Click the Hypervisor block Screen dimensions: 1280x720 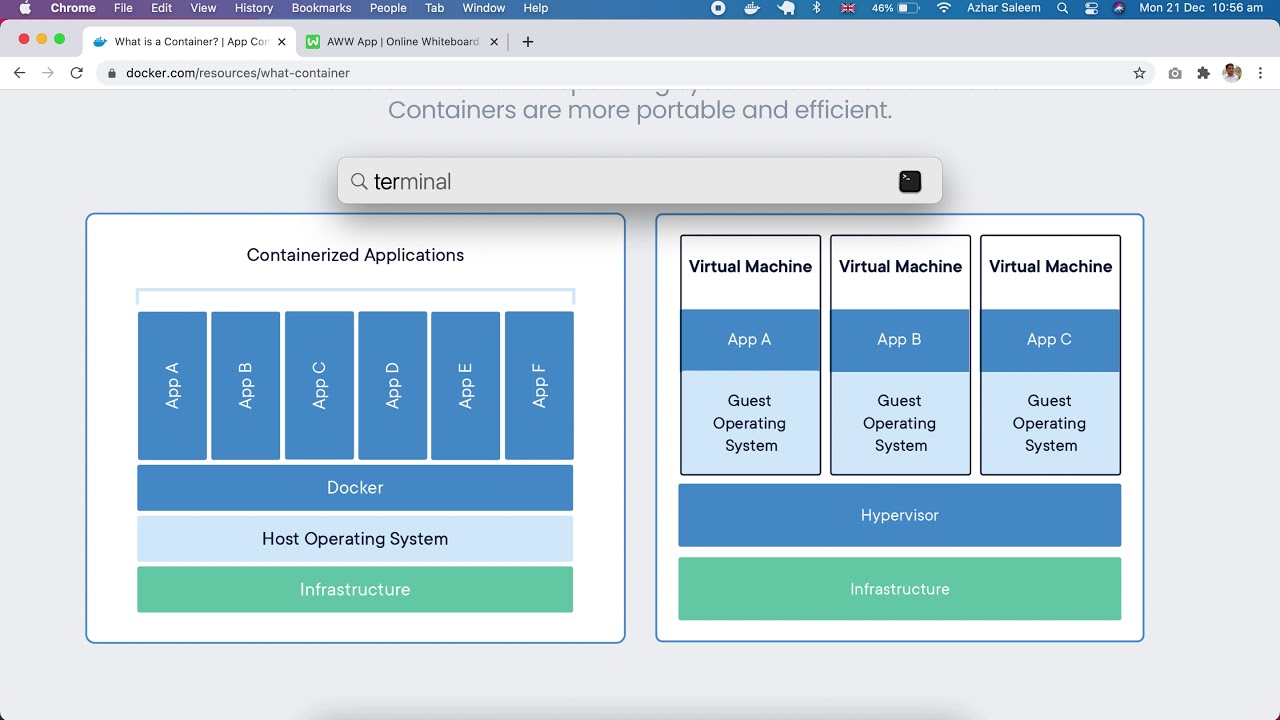point(900,515)
